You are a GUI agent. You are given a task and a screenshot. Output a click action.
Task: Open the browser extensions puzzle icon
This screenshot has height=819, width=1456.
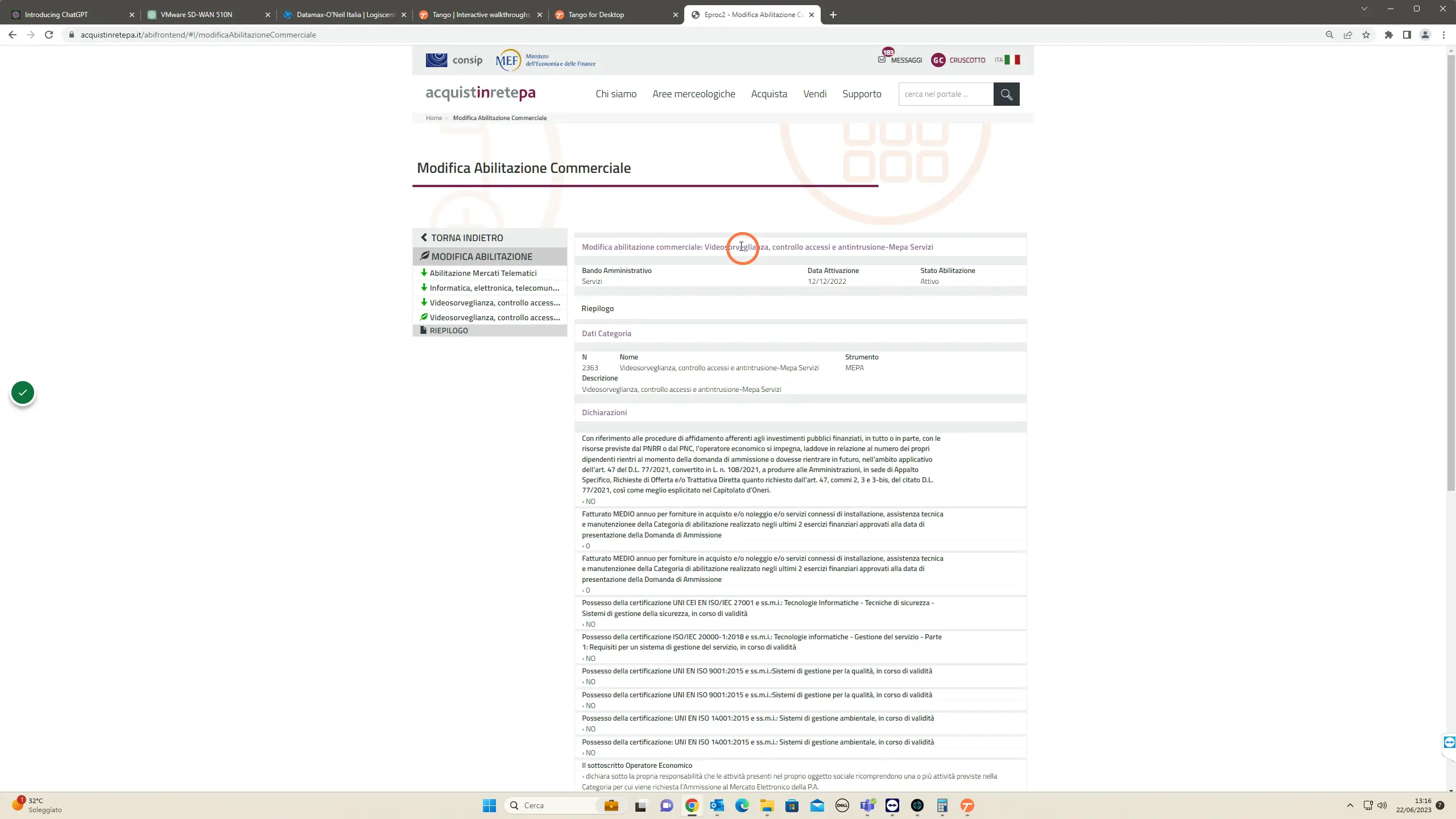coord(1389,35)
